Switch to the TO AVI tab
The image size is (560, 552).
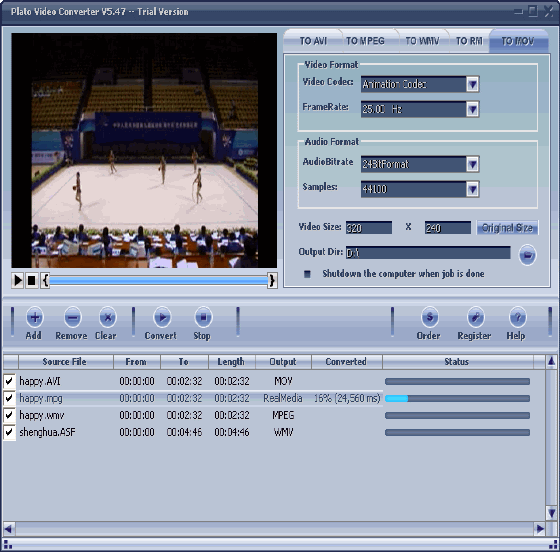tap(313, 41)
